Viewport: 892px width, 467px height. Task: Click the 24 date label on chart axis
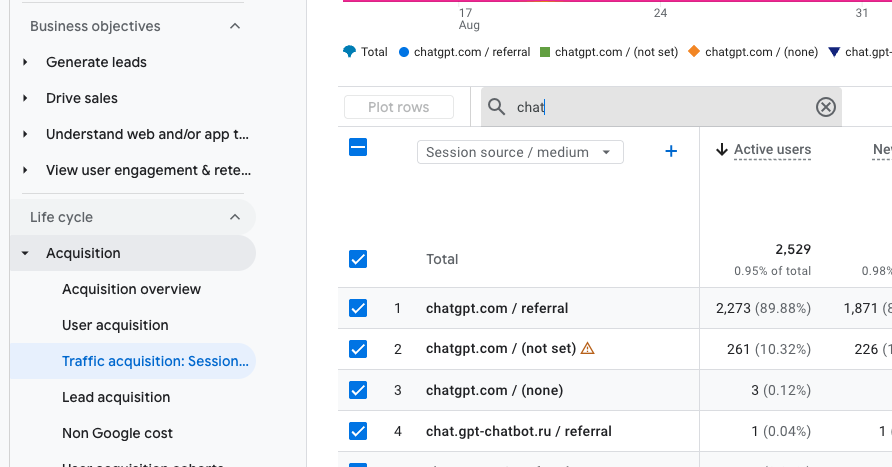point(660,13)
